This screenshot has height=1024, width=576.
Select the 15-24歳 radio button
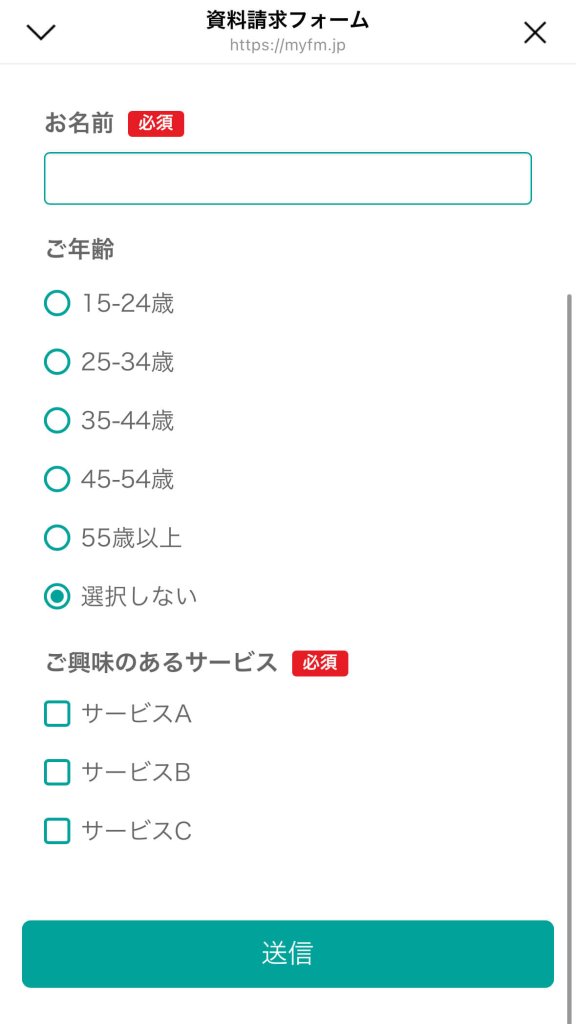pyautogui.click(x=57, y=303)
